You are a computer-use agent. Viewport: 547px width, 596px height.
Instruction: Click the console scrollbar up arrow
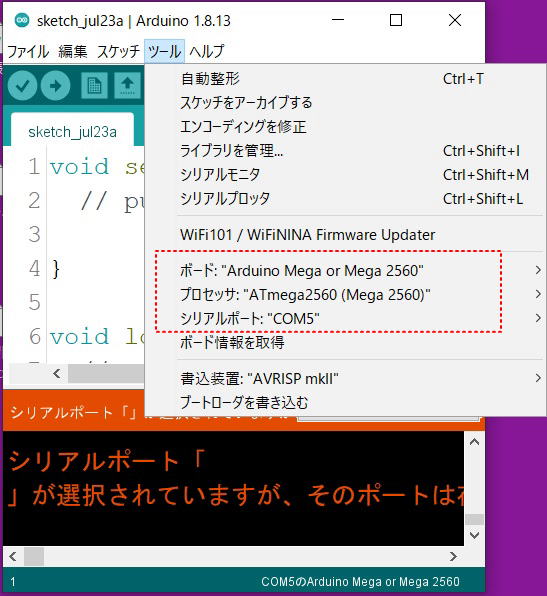[474, 442]
